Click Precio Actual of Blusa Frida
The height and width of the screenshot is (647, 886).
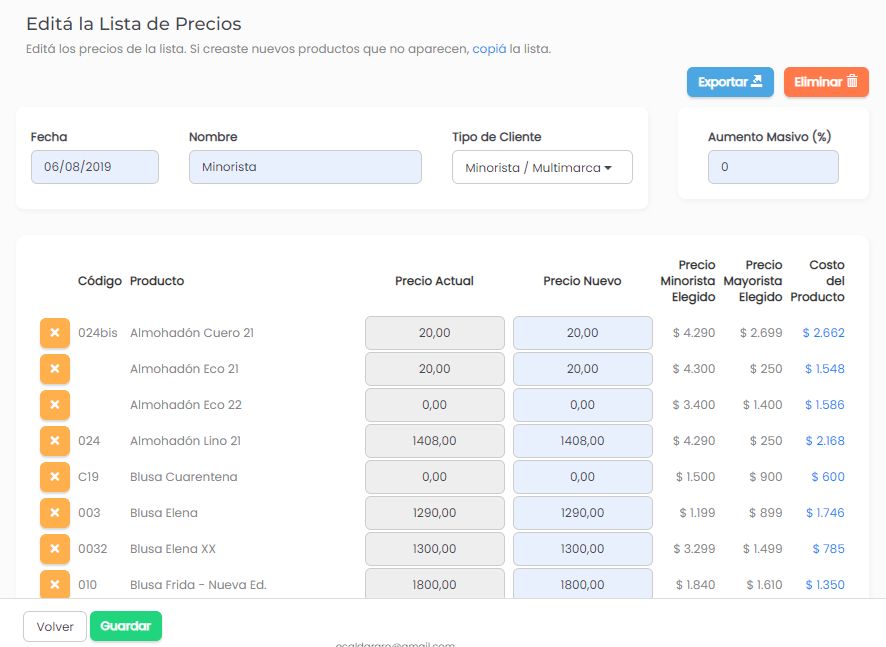435,584
